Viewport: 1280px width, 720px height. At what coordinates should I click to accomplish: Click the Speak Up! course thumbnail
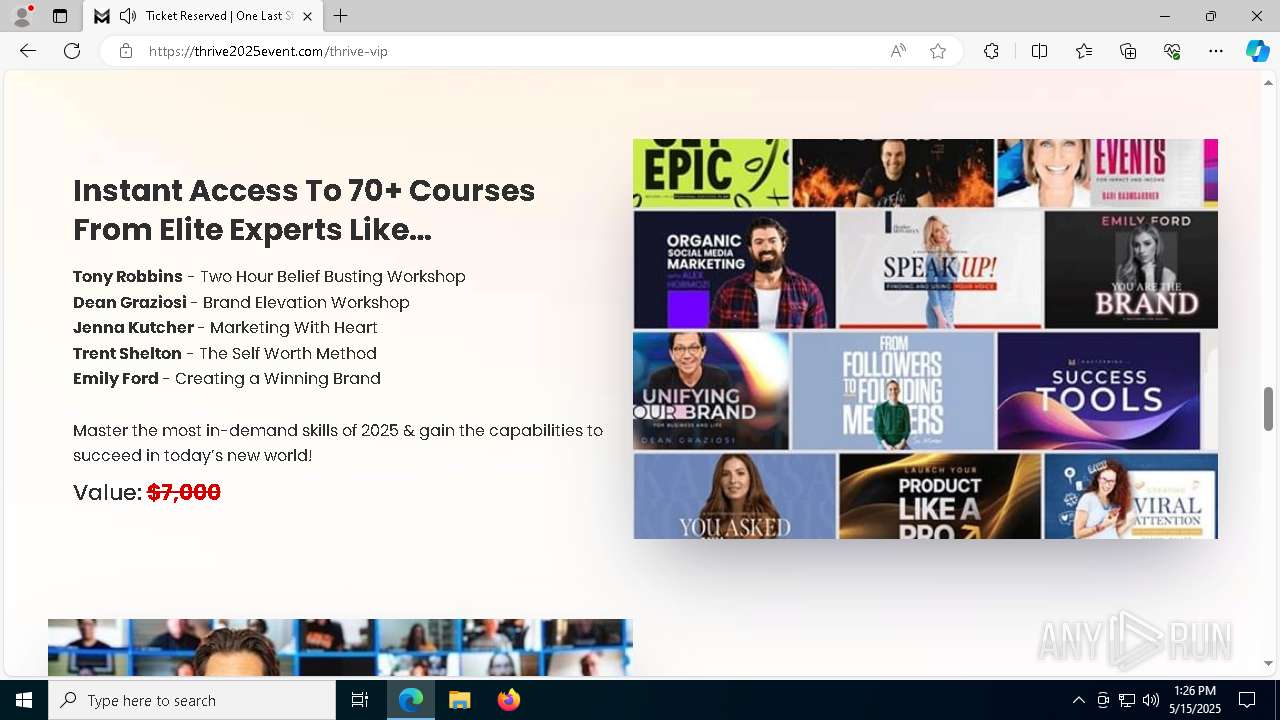click(940, 269)
